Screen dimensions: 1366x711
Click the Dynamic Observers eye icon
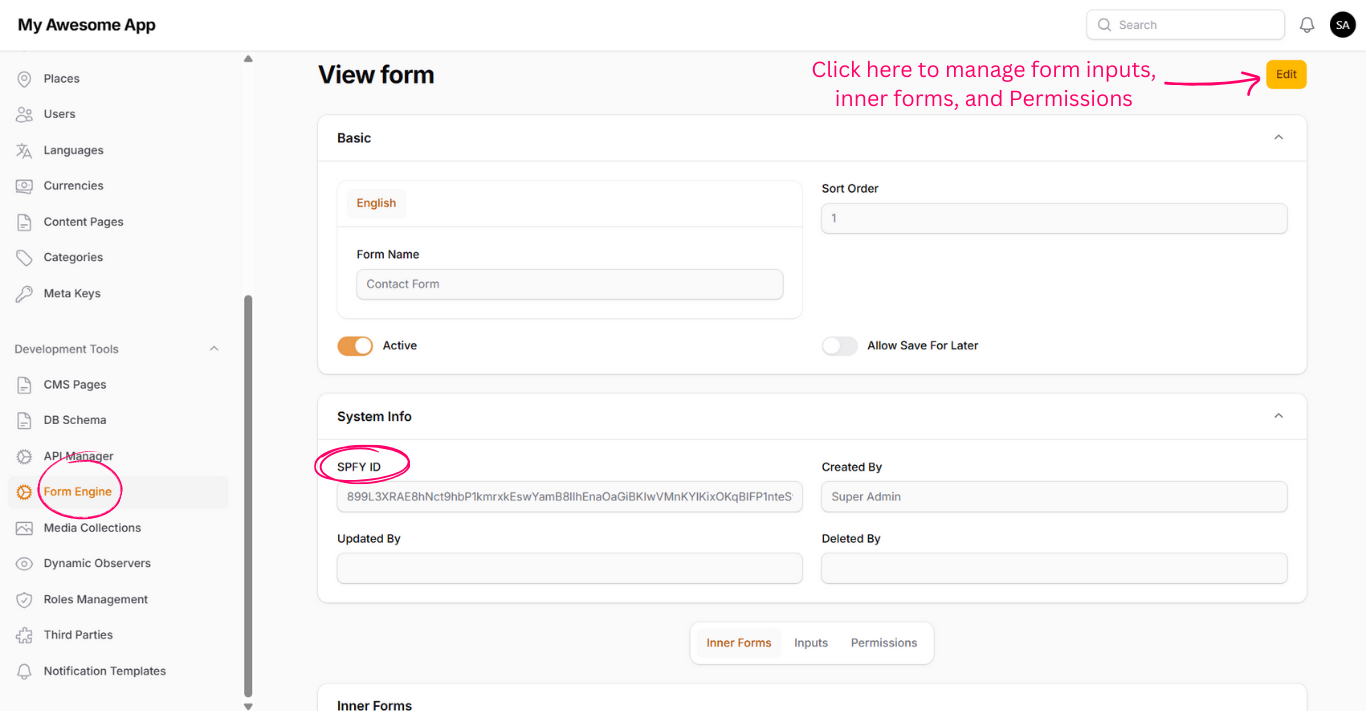click(24, 564)
